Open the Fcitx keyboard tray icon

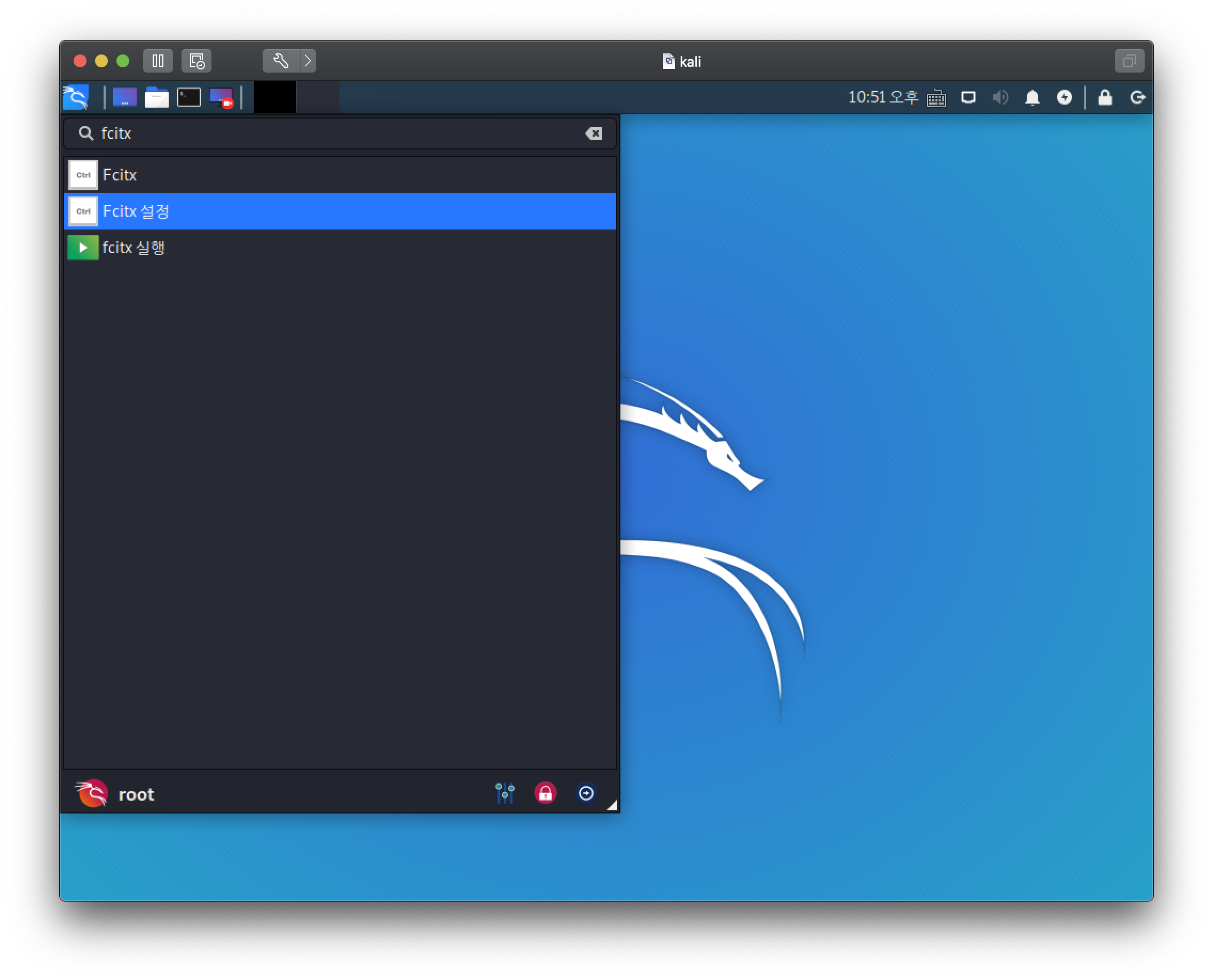936,98
